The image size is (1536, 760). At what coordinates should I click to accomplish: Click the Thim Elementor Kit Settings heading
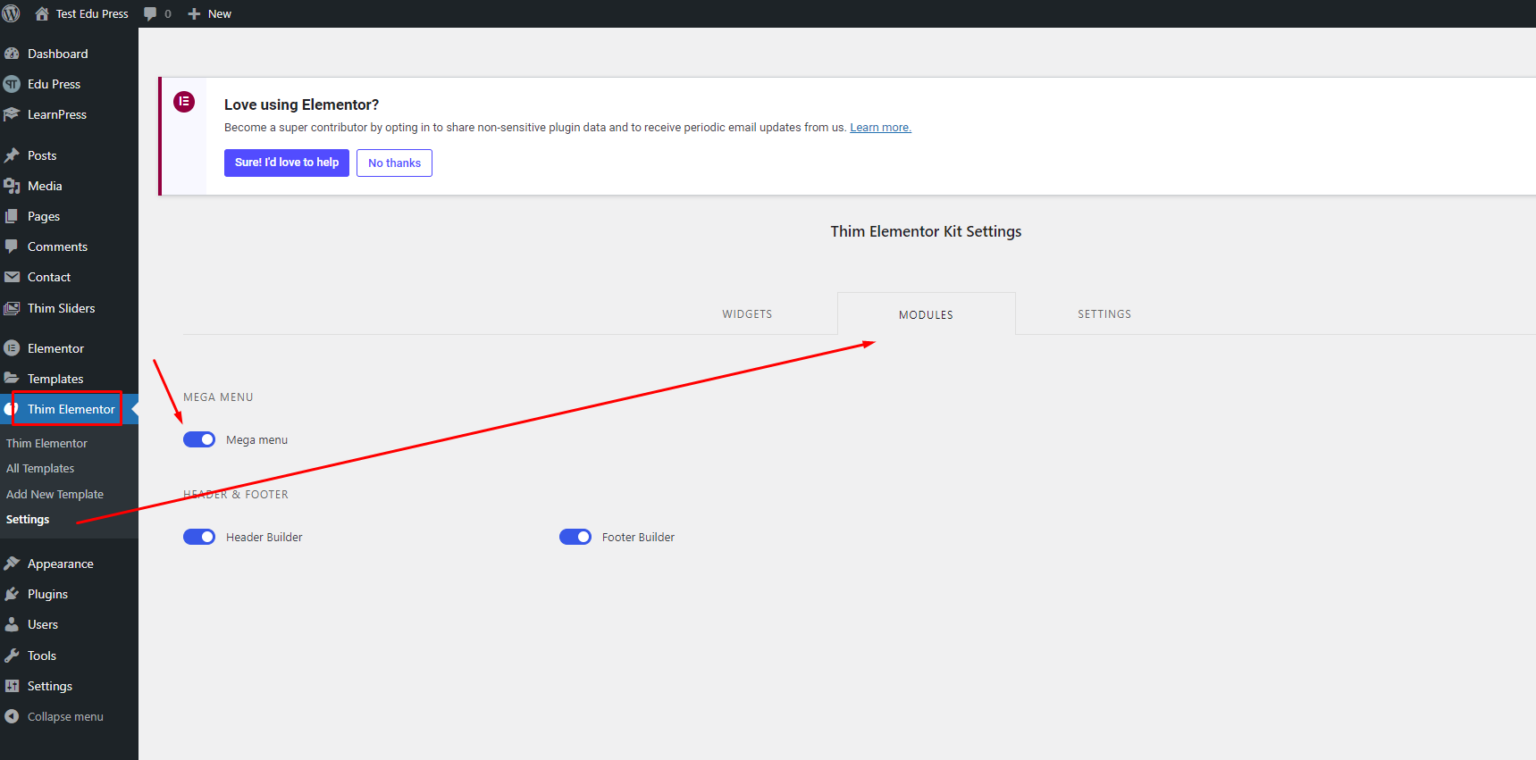point(926,231)
